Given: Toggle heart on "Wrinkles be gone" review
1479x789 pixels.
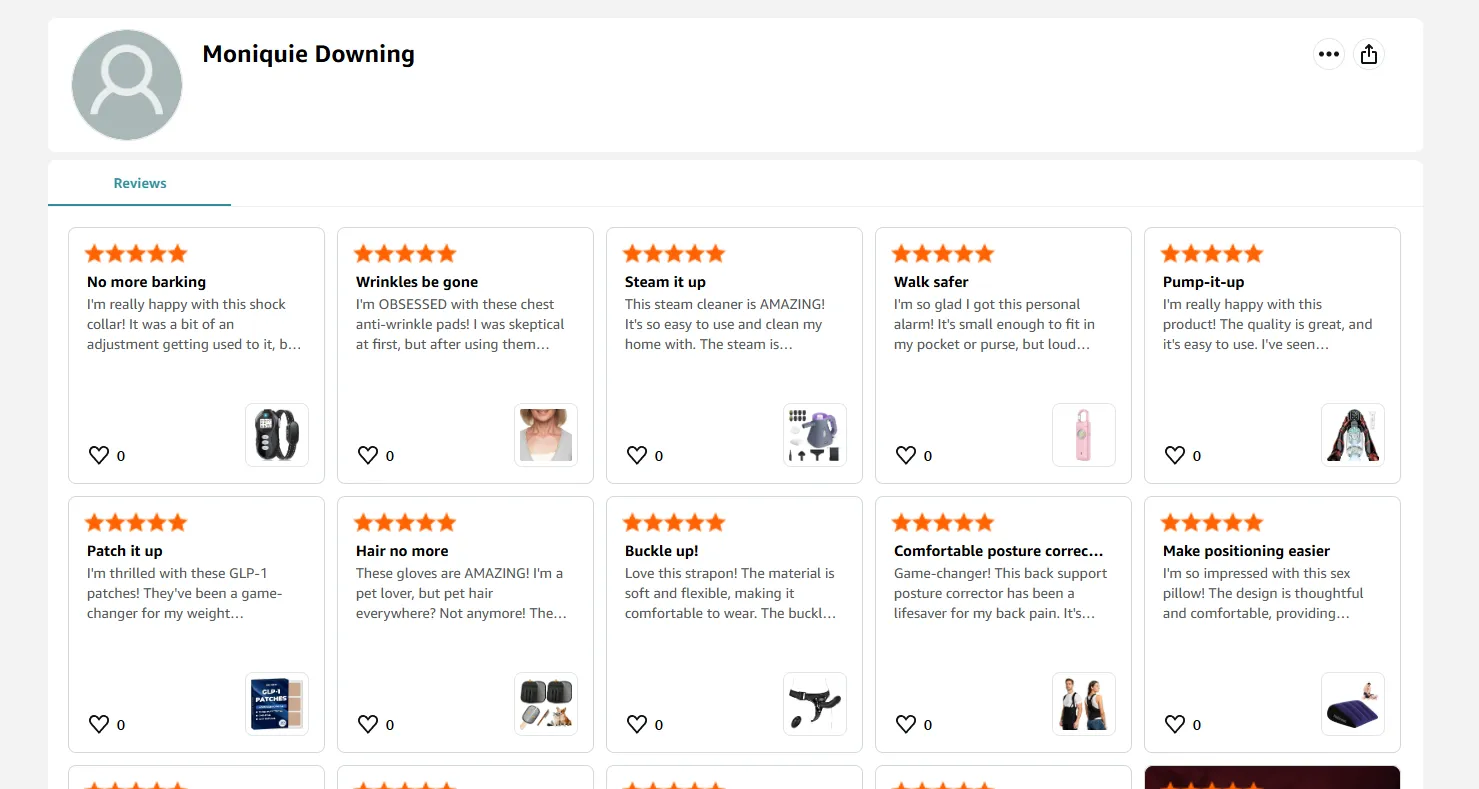Looking at the screenshot, I should [368, 456].
